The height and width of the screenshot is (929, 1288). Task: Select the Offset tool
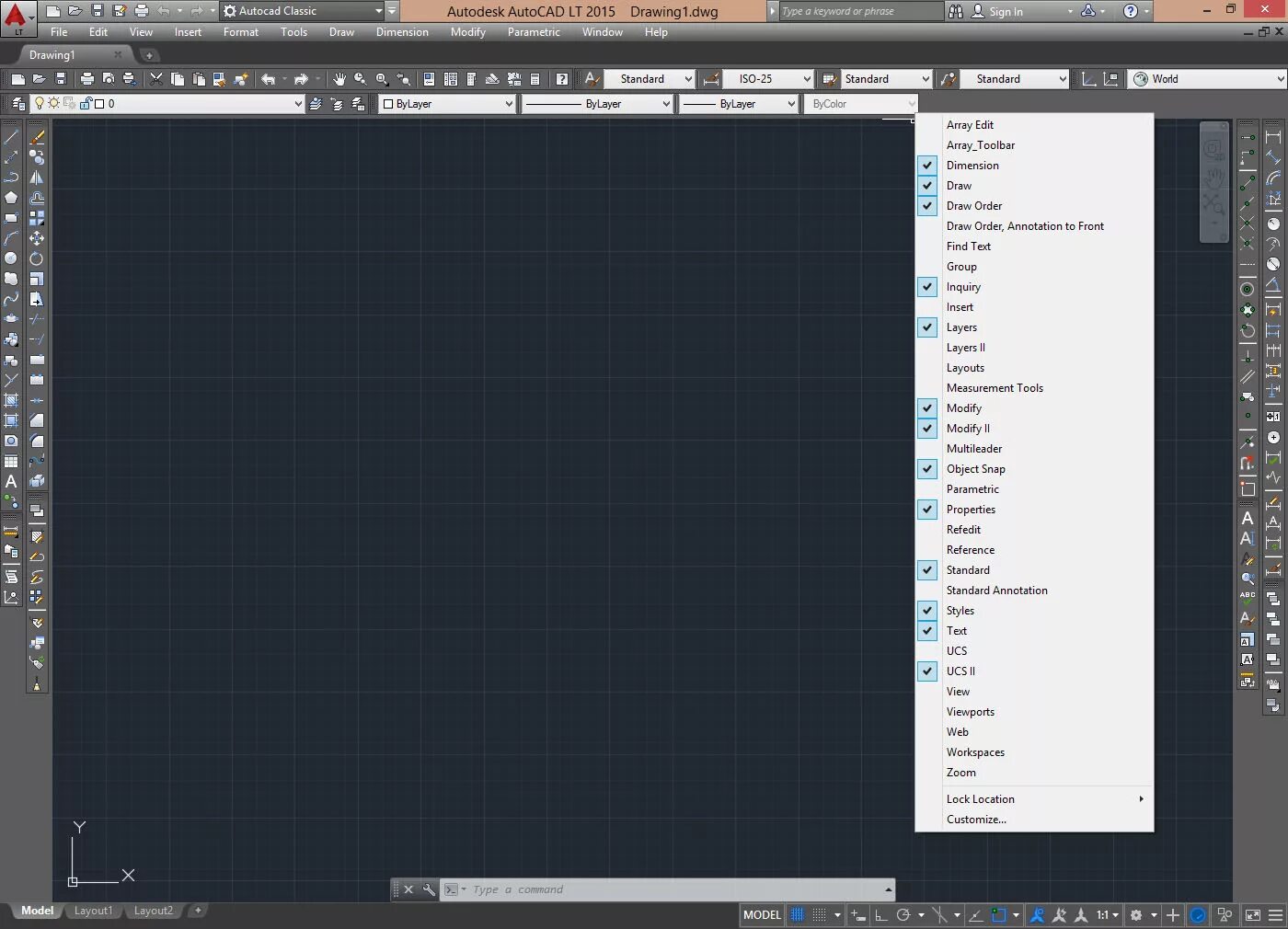coord(37,198)
